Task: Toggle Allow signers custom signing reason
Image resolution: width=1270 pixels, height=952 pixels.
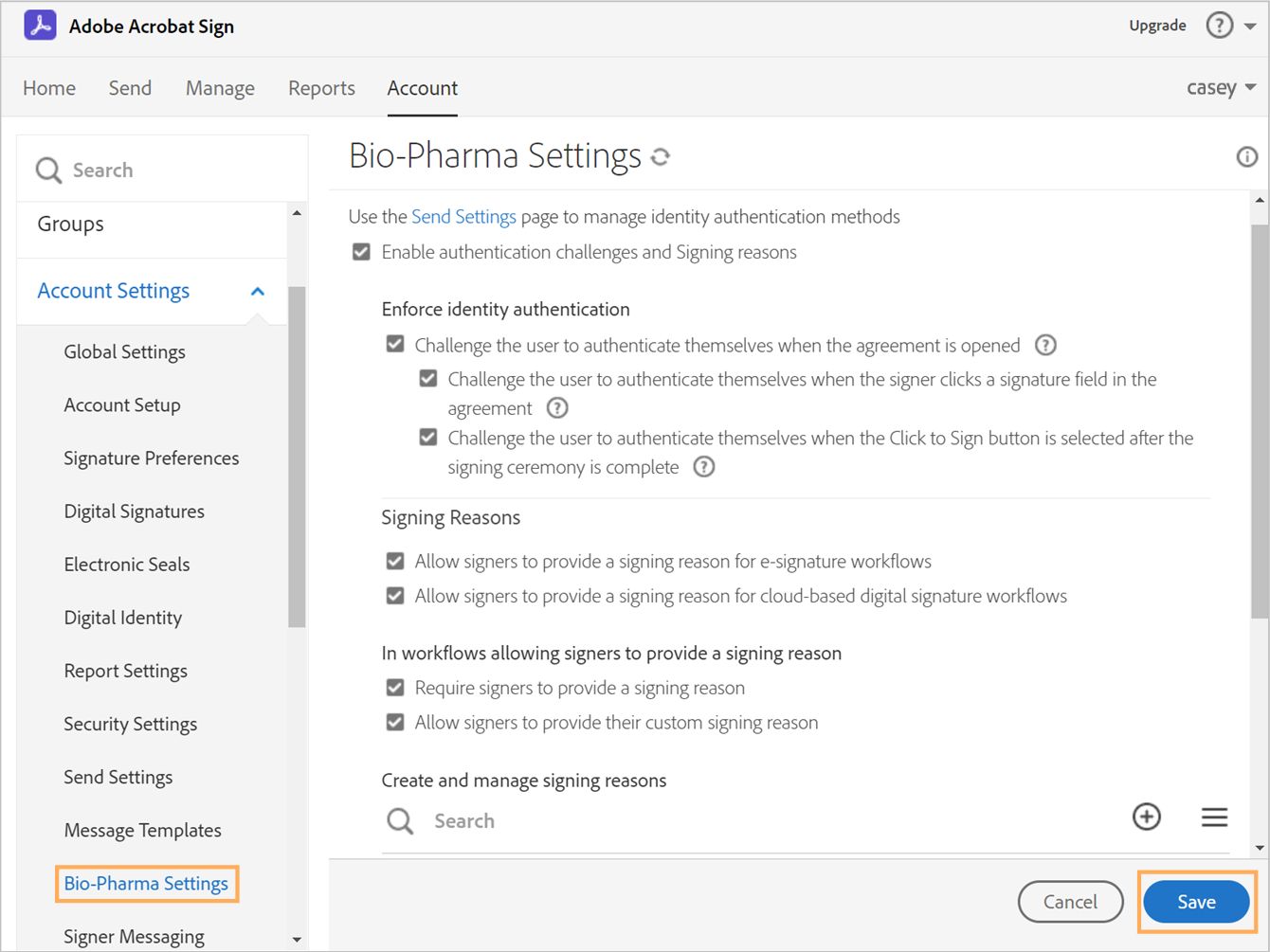Action: coord(395,723)
